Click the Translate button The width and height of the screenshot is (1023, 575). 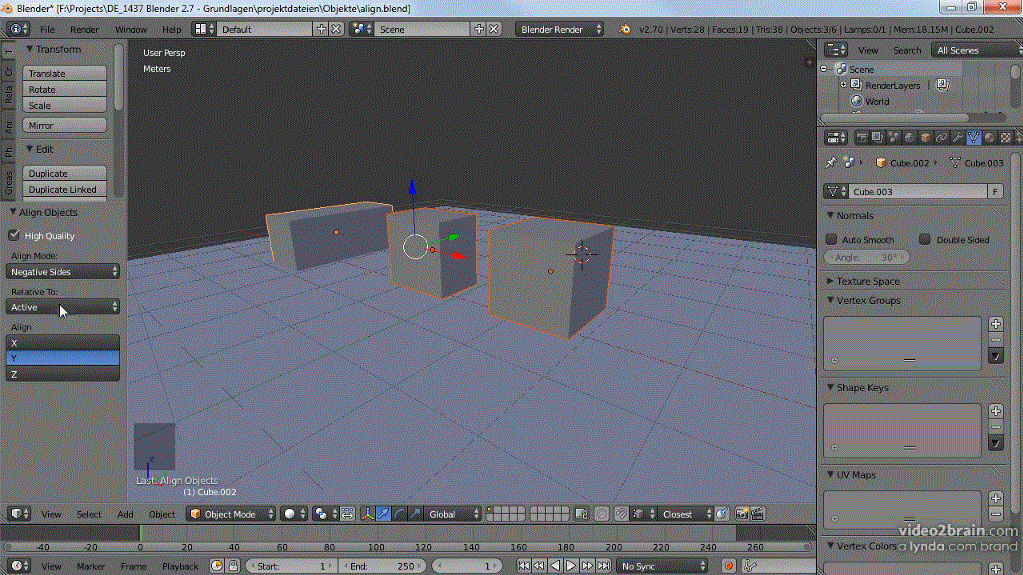pos(65,73)
